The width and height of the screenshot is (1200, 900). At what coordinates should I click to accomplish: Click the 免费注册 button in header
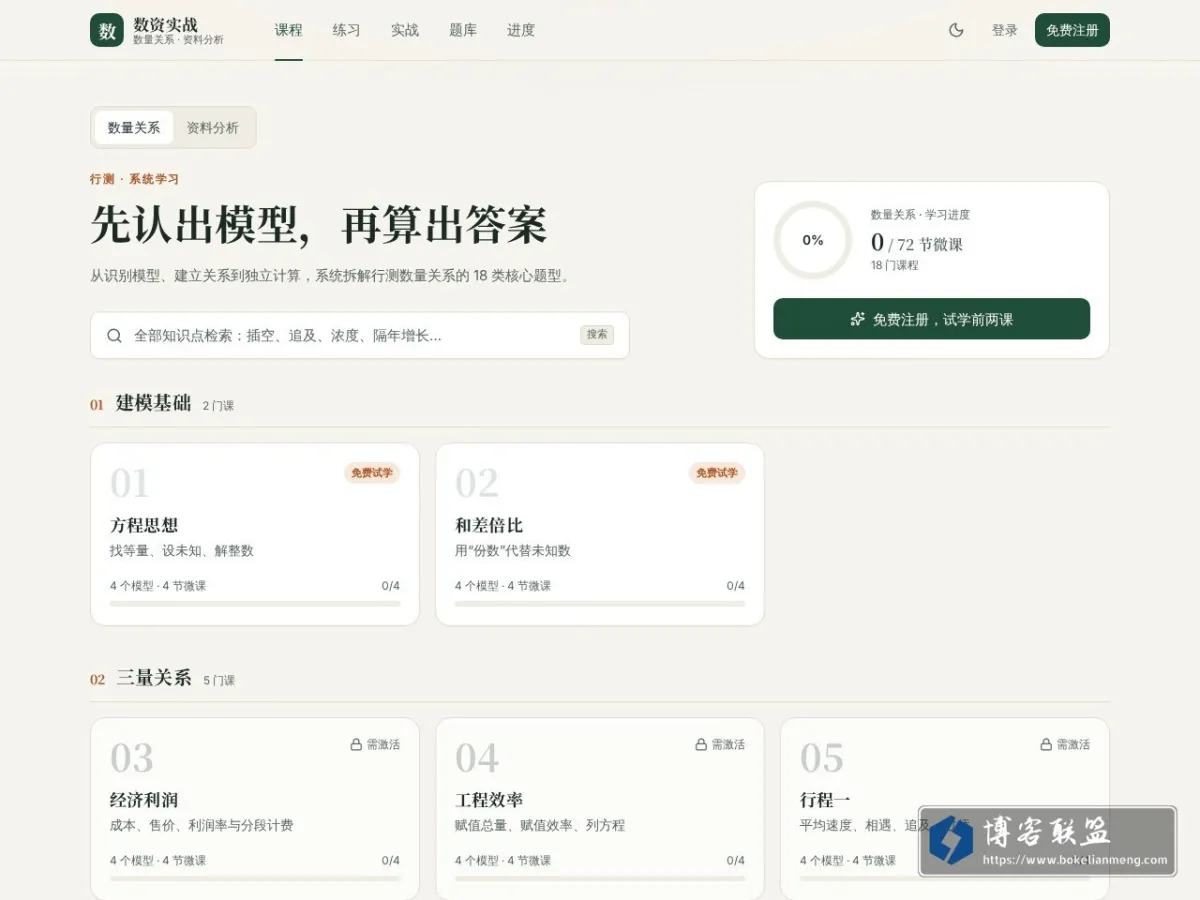pyautogui.click(x=1072, y=30)
